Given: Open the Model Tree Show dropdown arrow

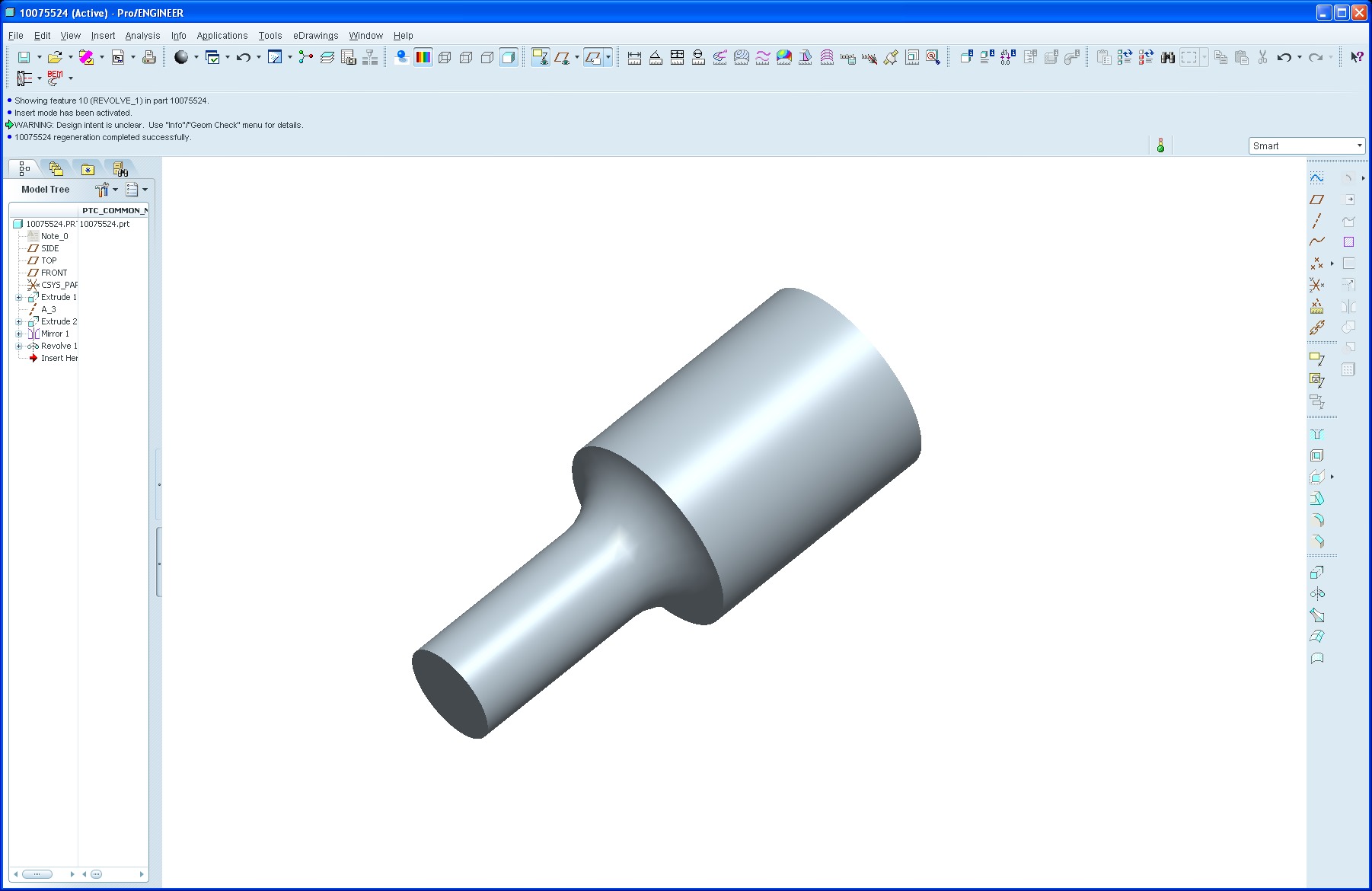Looking at the screenshot, I should [145, 190].
